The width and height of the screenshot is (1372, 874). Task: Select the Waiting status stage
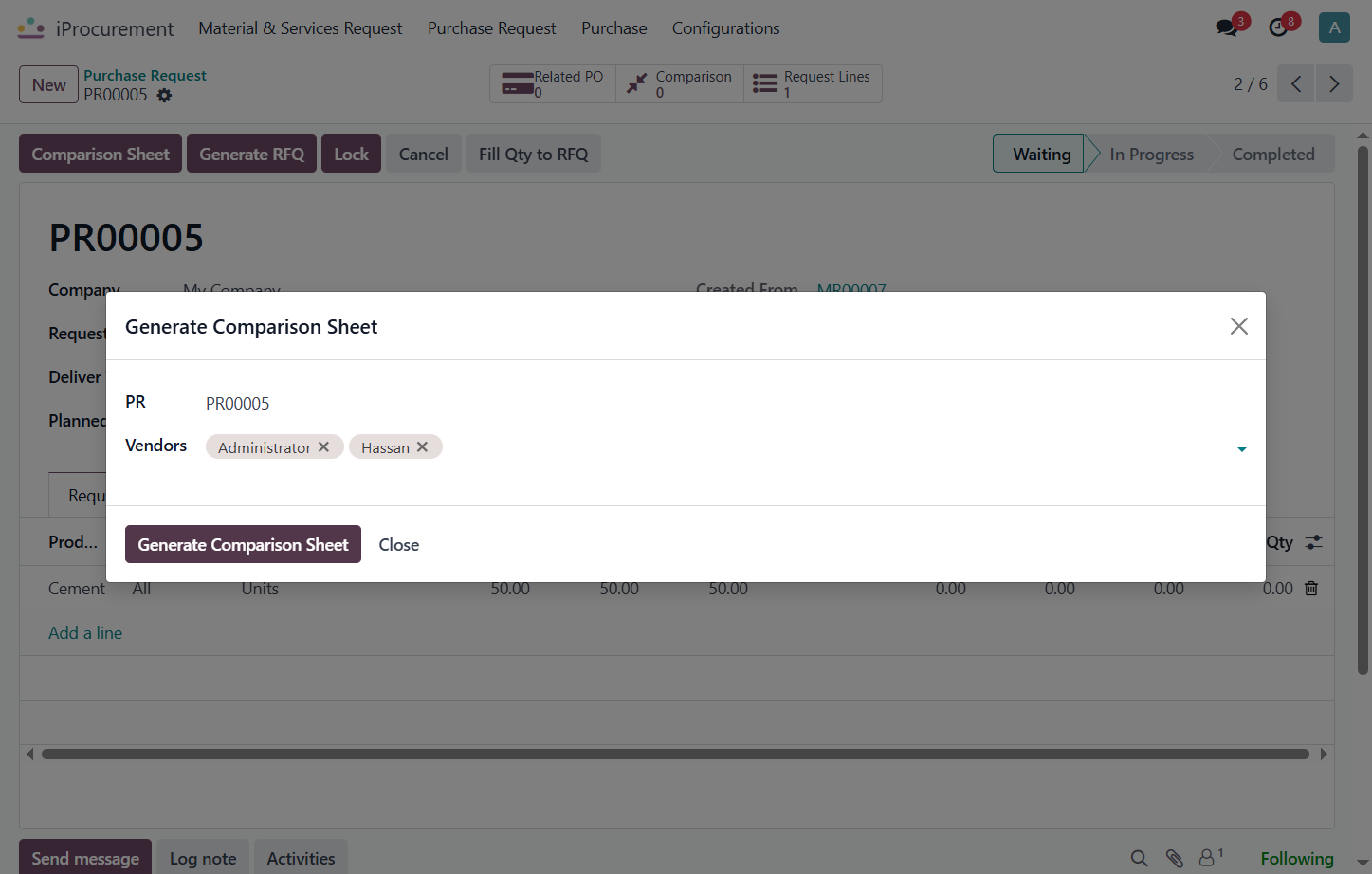(1040, 154)
